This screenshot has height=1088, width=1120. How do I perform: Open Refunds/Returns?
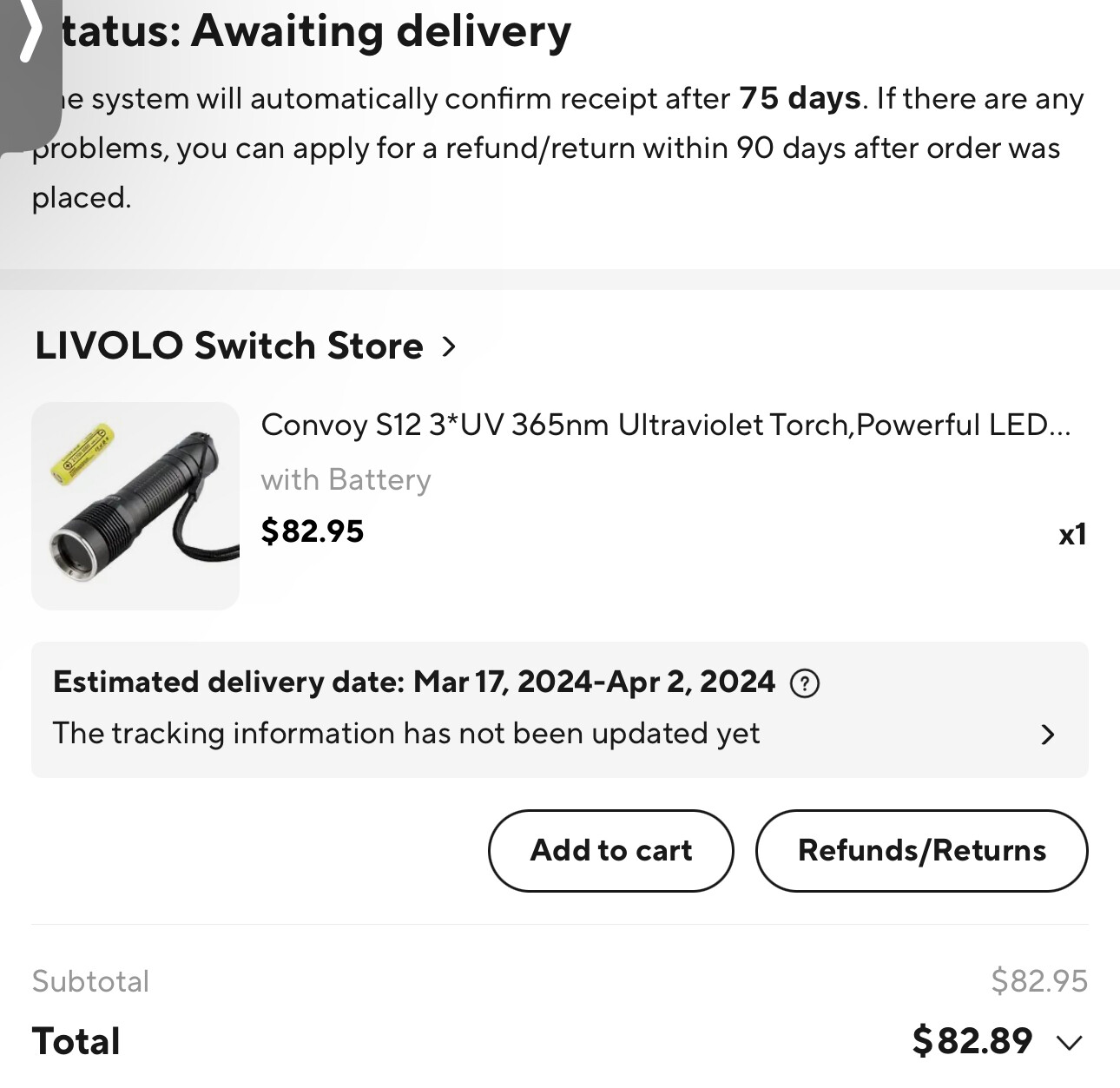pos(921,850)
